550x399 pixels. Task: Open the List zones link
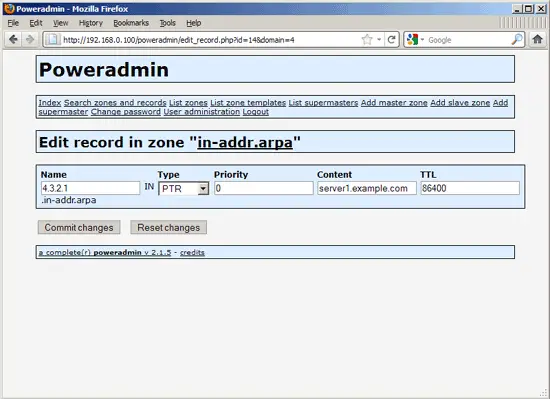pyautogui.click(x=188, y=103)
